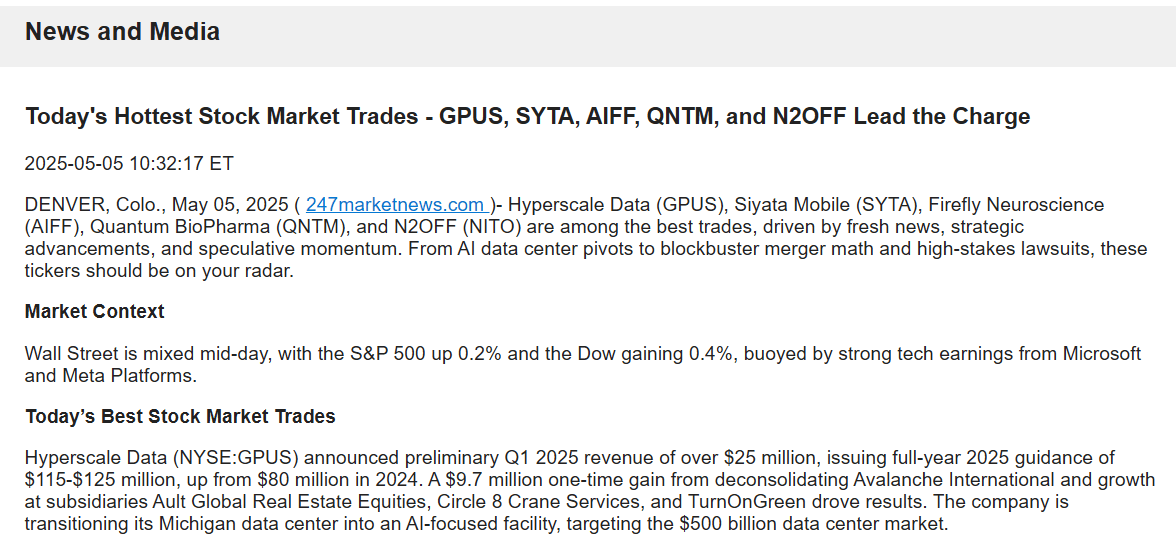Click the Market Context subheading
The width and height of the screenshot is (1176, 551).
click(95, 312)
